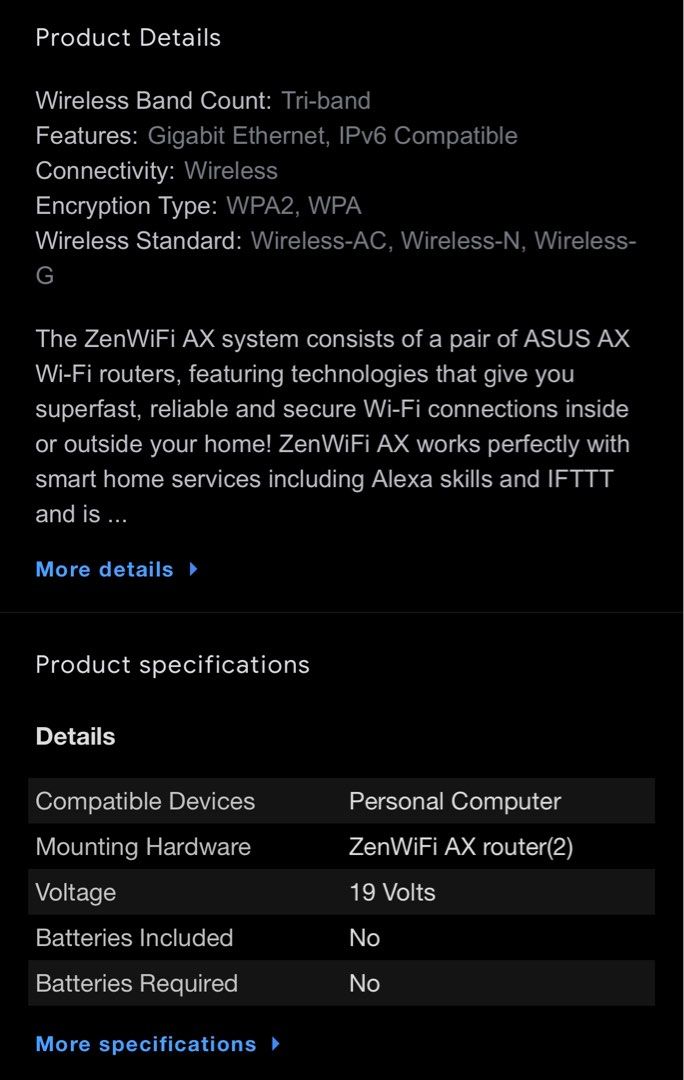Click the chevron icon next to More details
Viewport: 684px width, 1080px height.
pos(191,569)
